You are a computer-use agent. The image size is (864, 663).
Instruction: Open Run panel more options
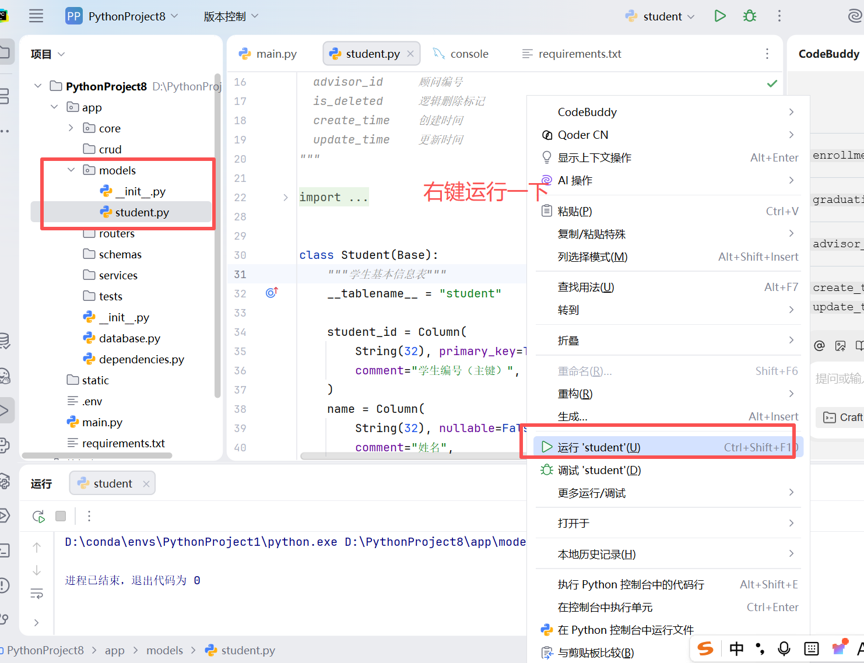click(x=89, y=516)
